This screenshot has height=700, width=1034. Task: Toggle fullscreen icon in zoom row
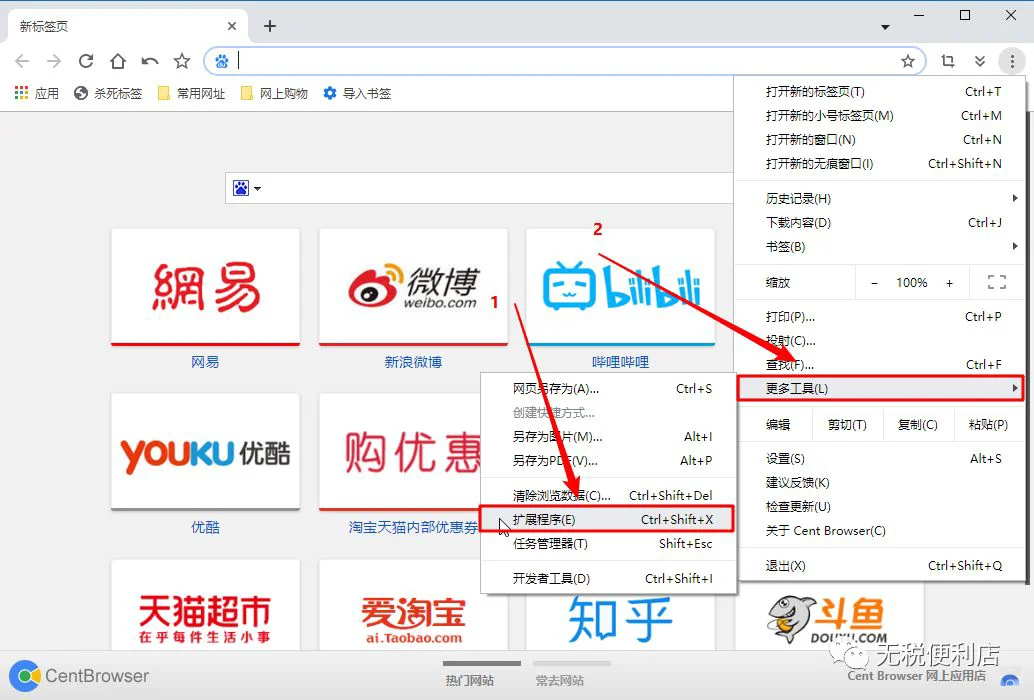[996, 282]
